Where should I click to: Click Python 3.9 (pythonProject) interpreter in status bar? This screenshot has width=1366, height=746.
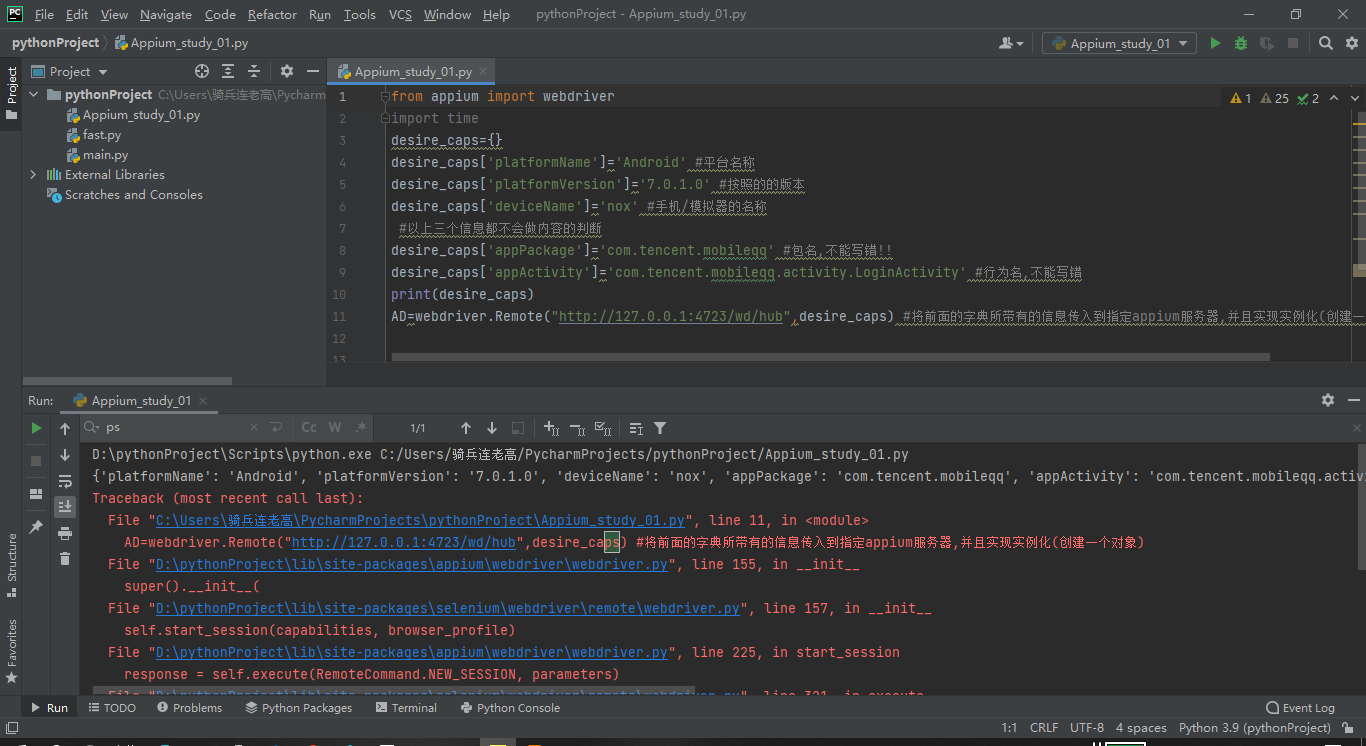(x=1254, y=728)
